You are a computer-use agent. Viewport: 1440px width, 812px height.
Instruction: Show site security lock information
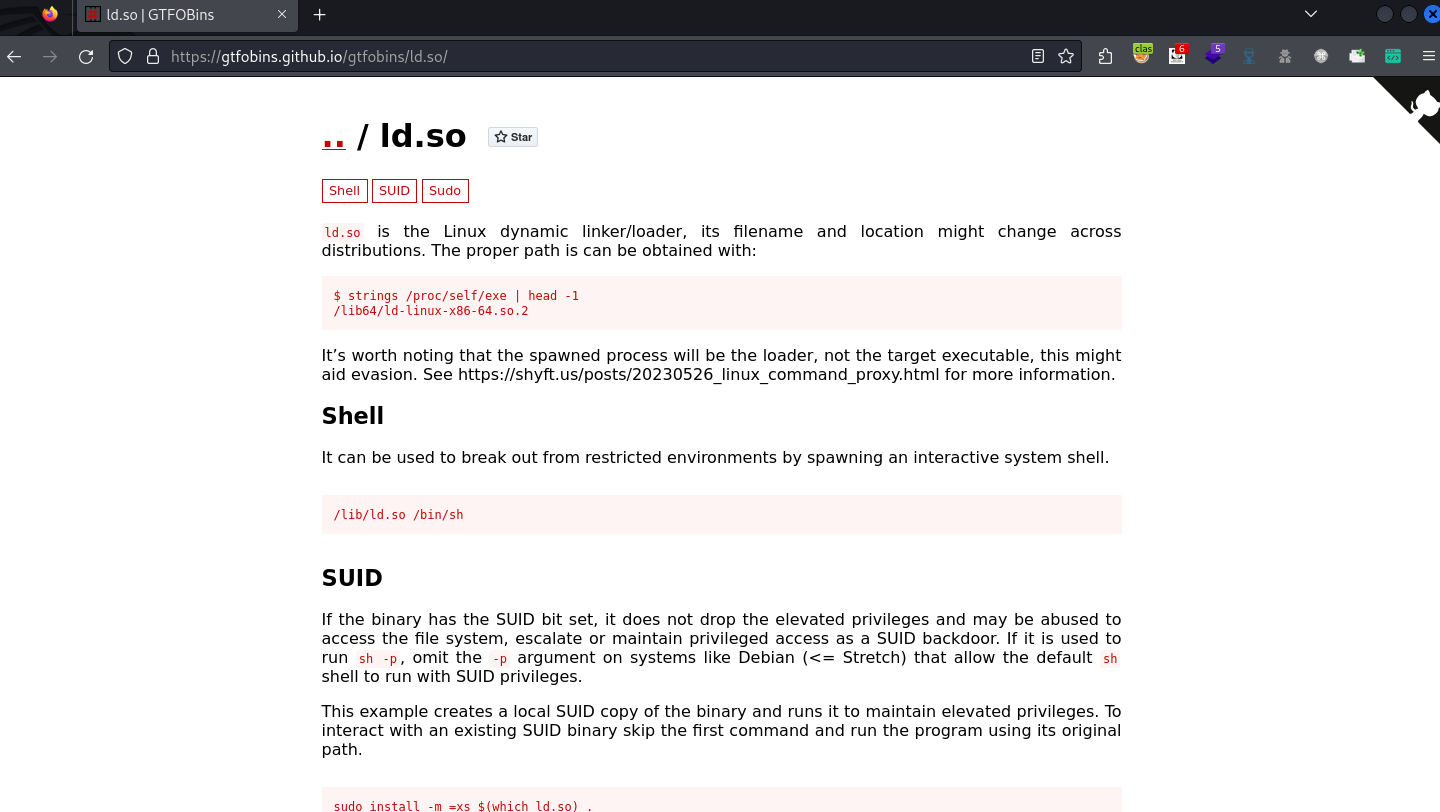[153, 56]
